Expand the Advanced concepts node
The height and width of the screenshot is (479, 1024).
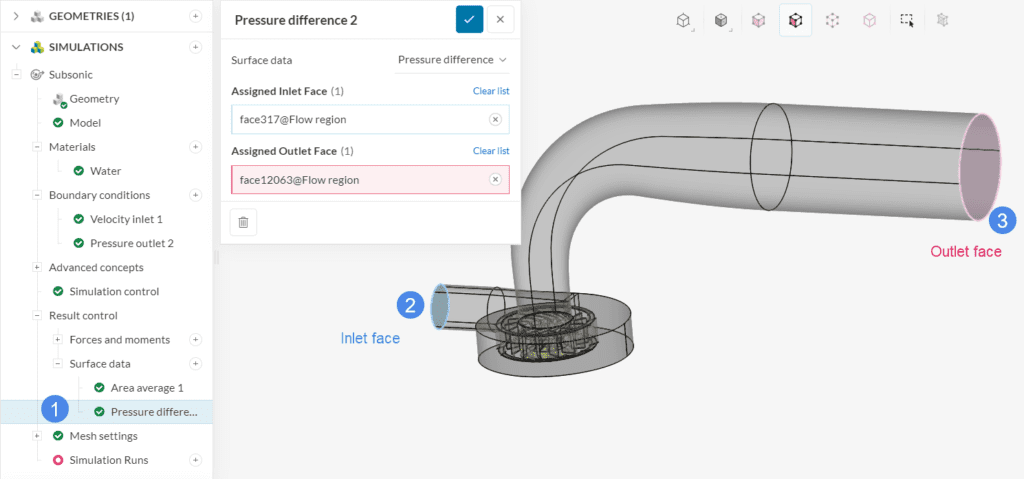coord(37,267)
